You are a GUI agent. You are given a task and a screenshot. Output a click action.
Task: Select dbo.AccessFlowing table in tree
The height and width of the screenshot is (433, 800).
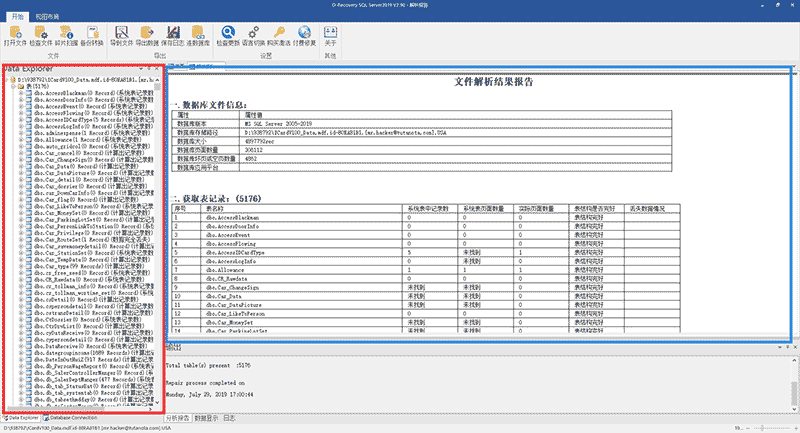93,113
